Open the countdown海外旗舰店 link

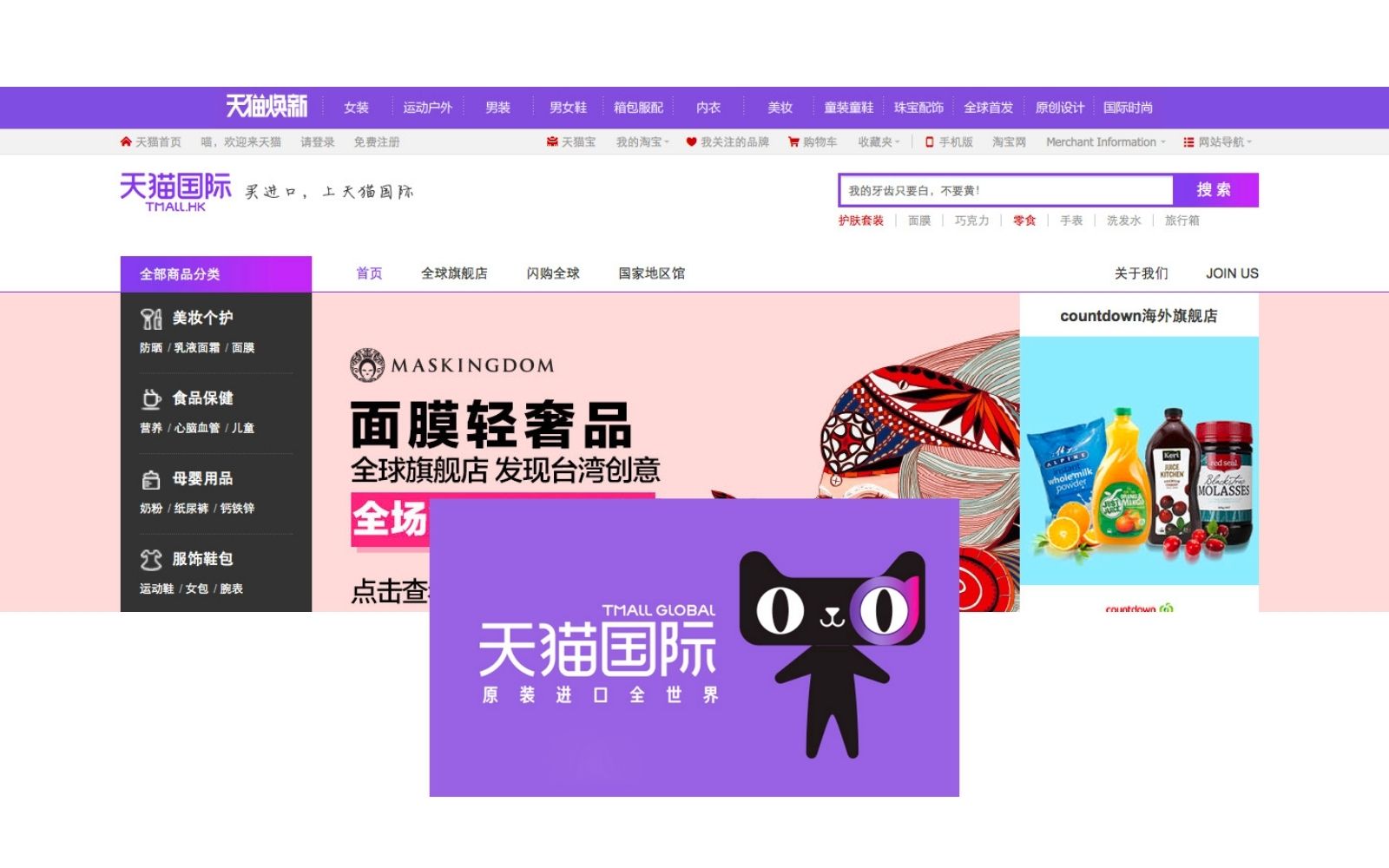pos(1138,317)
